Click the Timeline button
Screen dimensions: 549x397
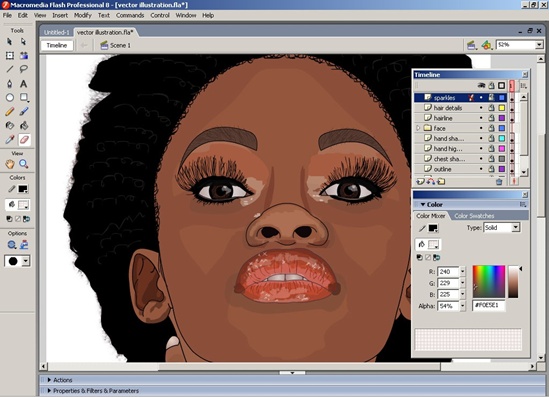click(57, 46)
